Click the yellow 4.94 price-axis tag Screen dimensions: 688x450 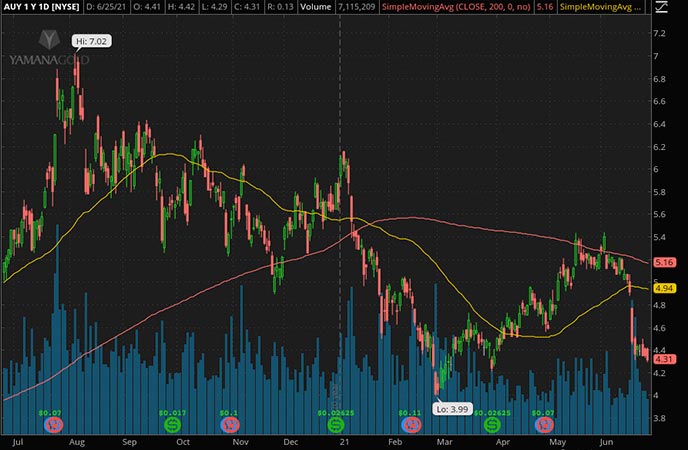pyautogui.click(x=664, y=288)
